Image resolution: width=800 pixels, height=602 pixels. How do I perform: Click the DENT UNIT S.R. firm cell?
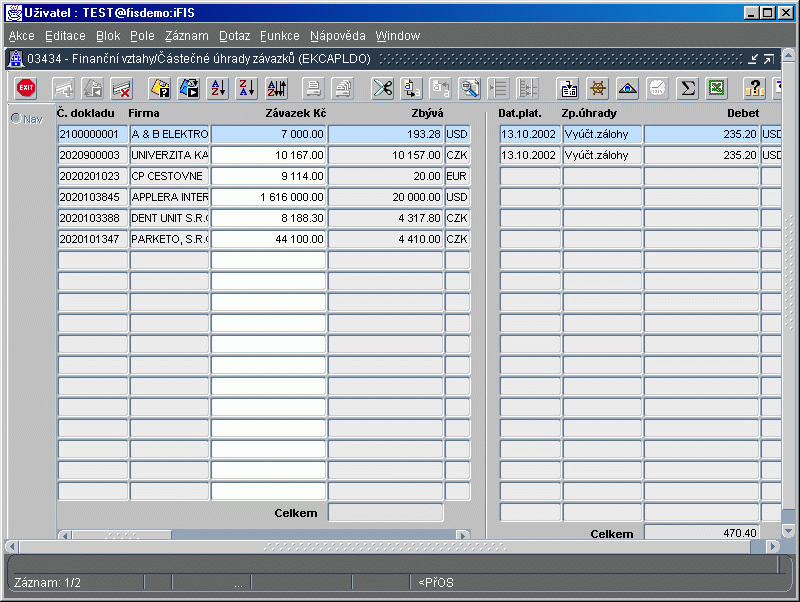[169, 218]
